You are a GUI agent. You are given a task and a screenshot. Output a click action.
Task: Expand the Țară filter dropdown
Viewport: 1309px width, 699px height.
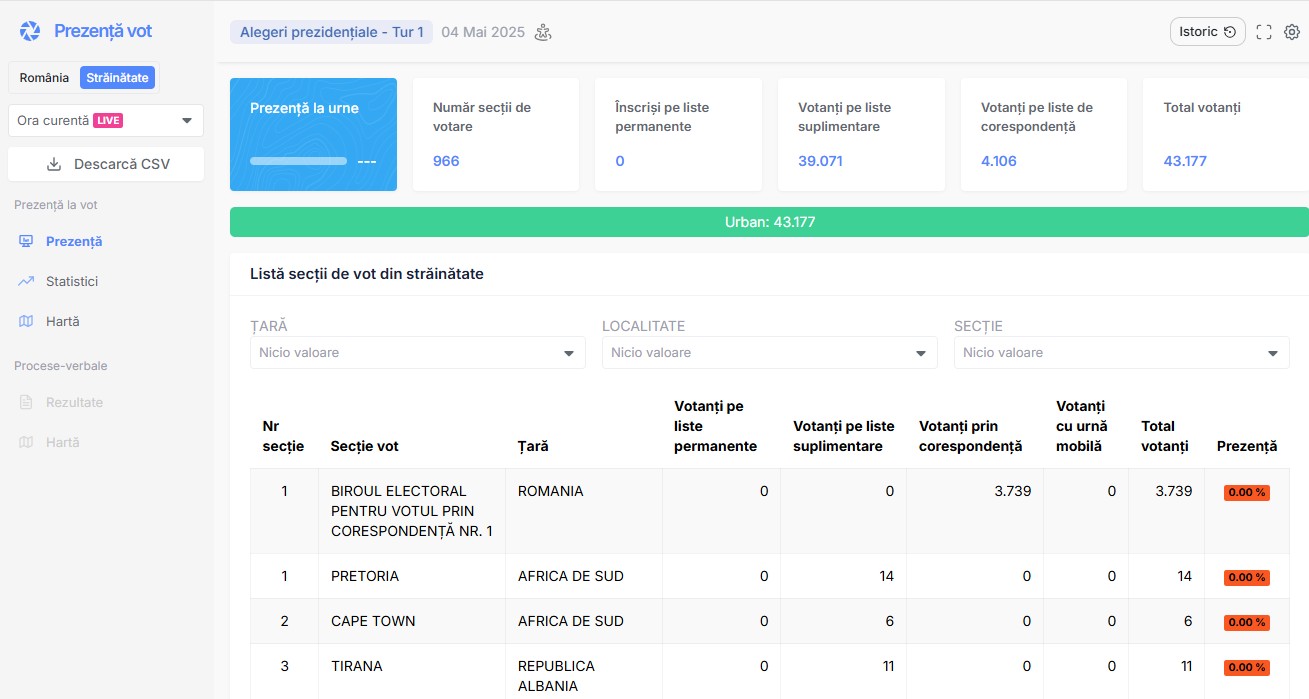[417, 353]
